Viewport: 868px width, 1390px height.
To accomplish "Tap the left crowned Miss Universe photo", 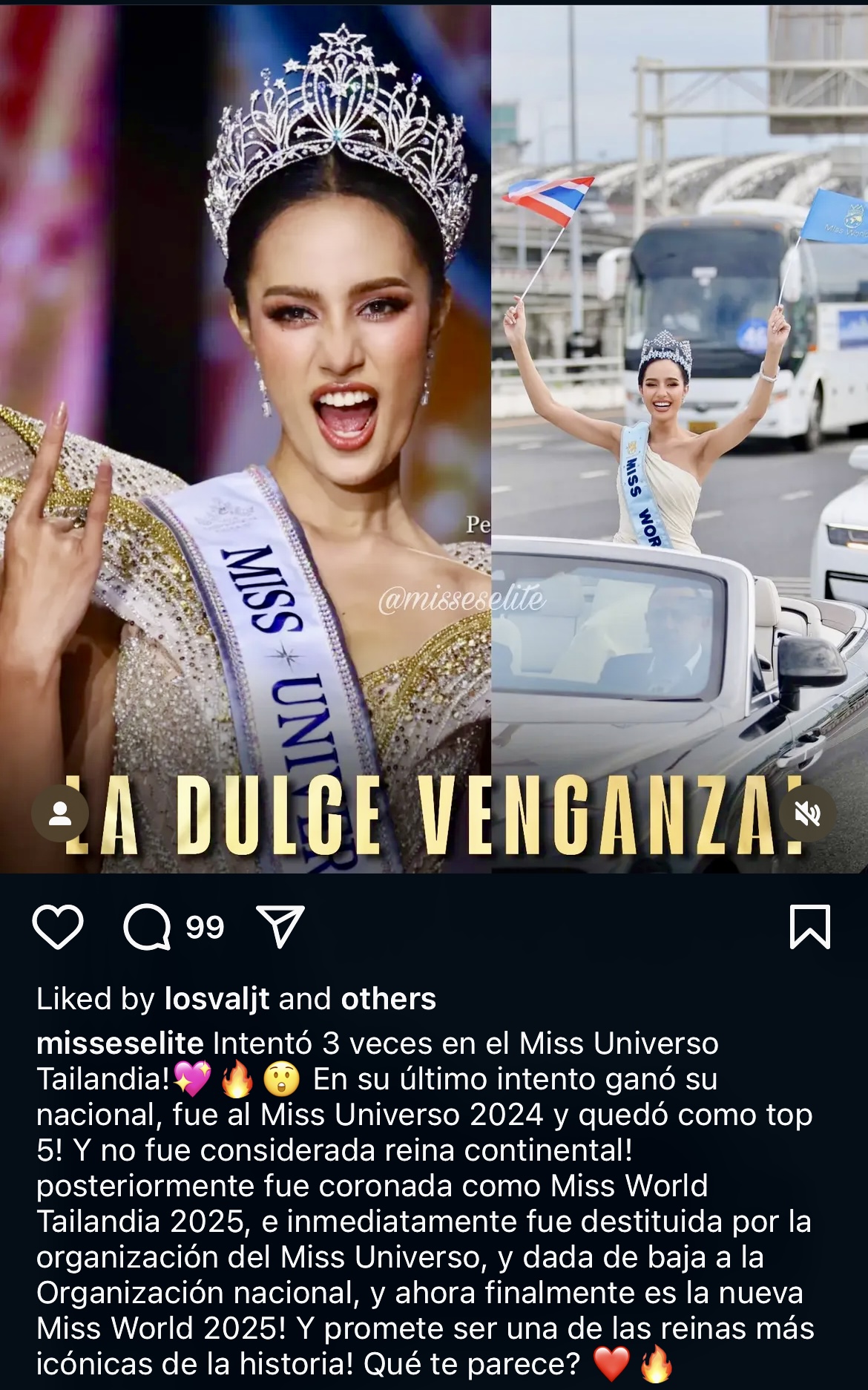I will click(x=246, y=438).
